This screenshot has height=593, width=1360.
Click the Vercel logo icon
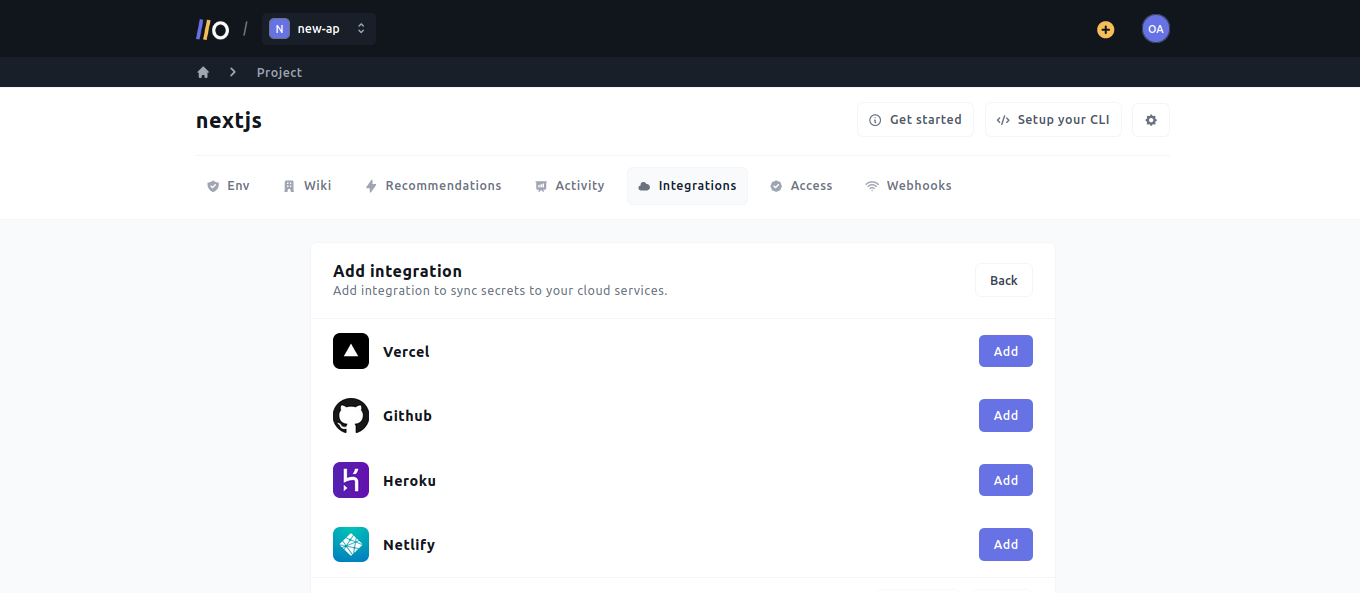(x=351, y=351)
